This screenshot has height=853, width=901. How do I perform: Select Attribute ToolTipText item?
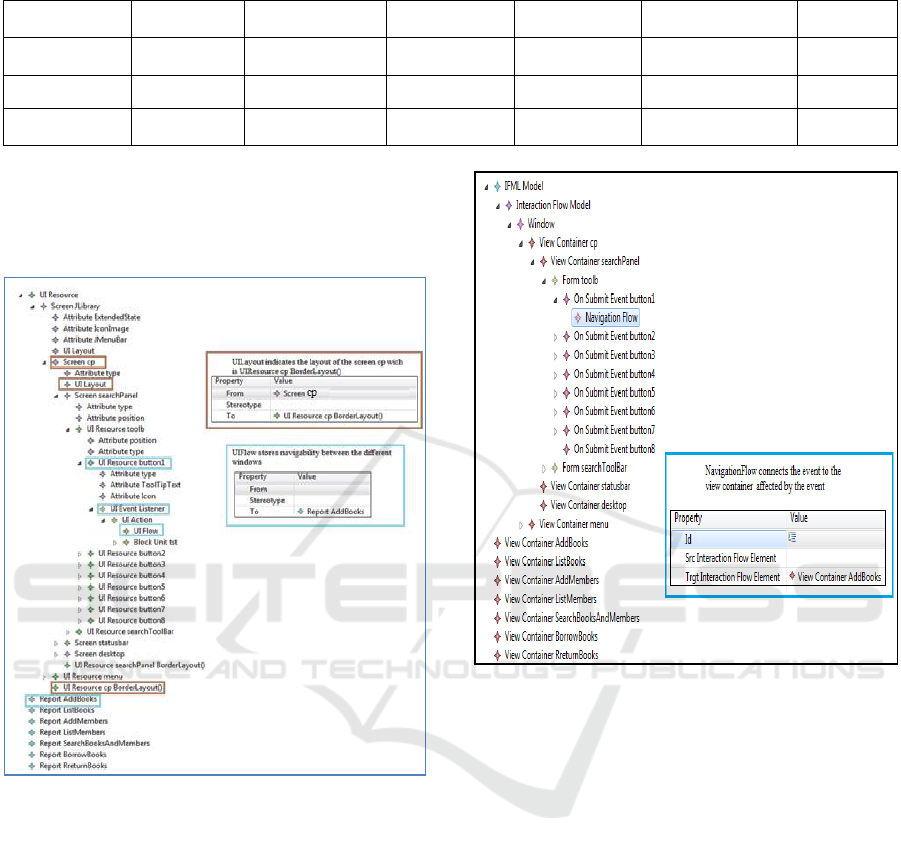(x=146, y=484)
